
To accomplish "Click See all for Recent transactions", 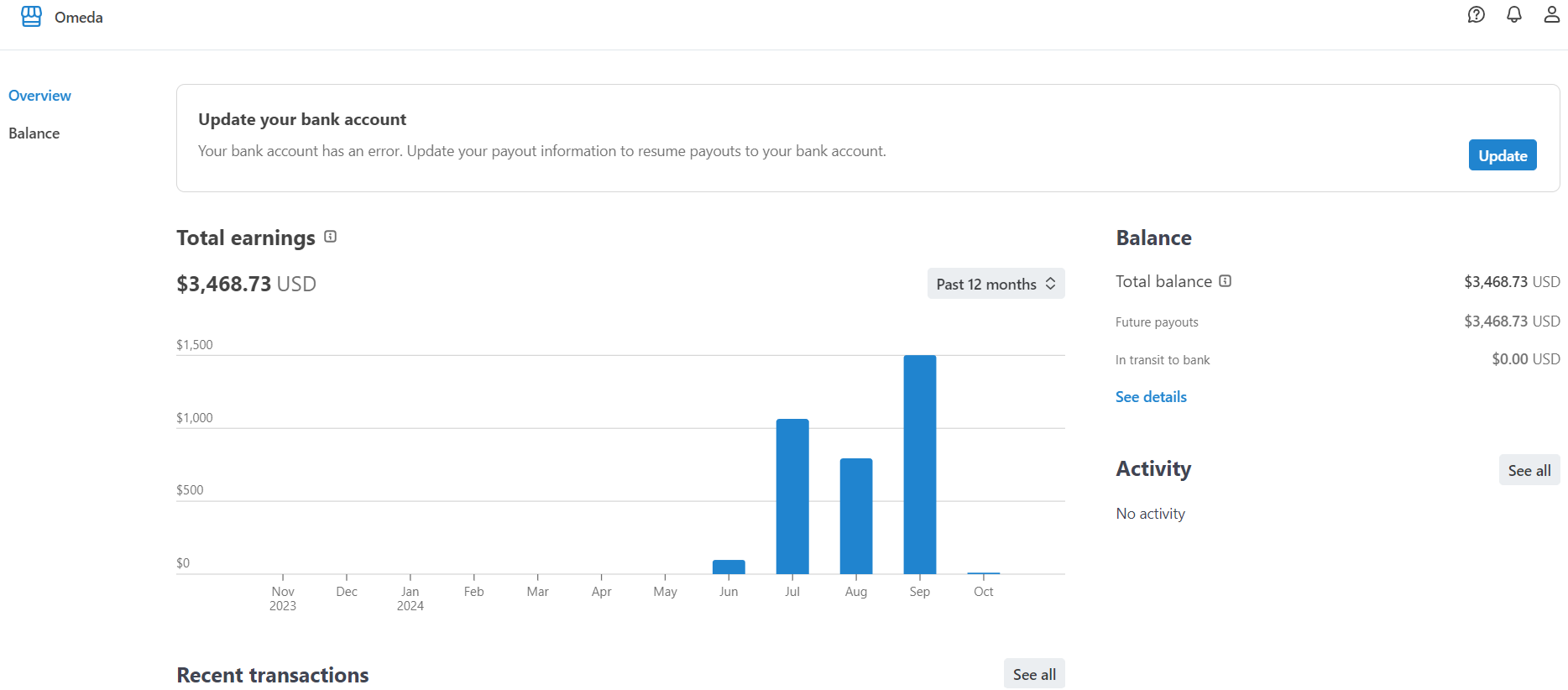I will coord(1033,674).
